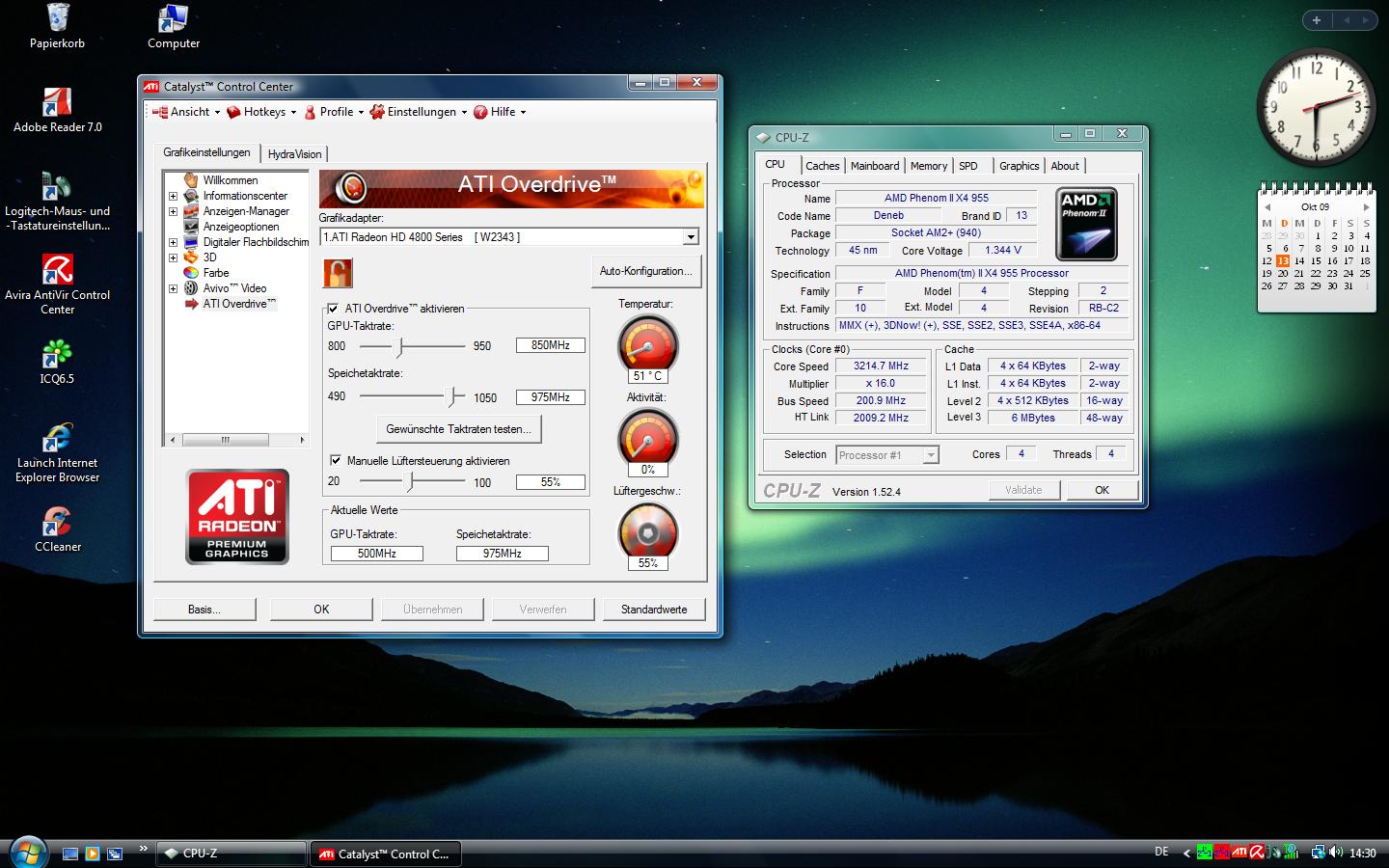This screenshot has height=868, width=1389.
Task: Click the Overdrive lock icon
Action: (338, 273)
